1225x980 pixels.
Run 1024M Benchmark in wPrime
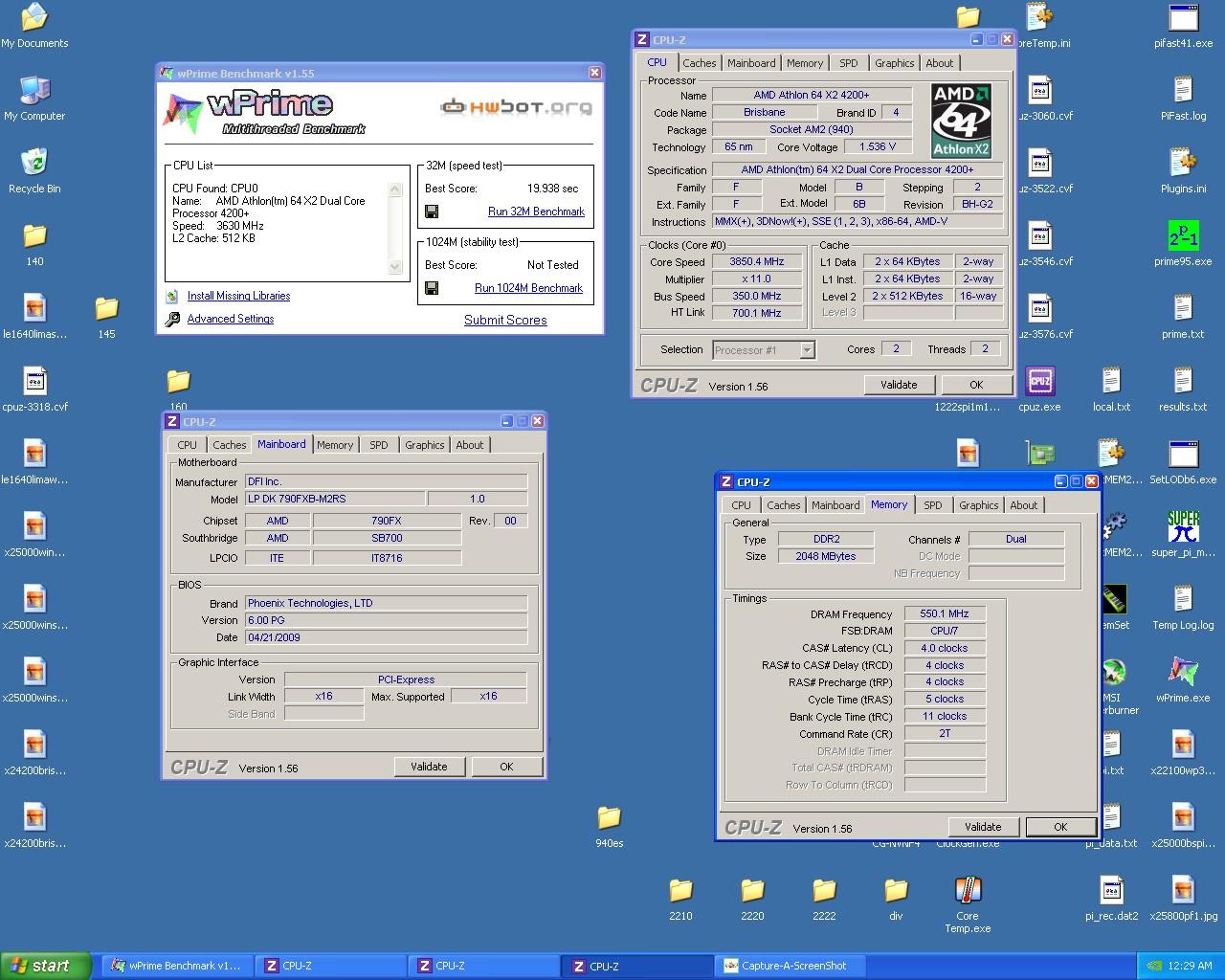528,288
